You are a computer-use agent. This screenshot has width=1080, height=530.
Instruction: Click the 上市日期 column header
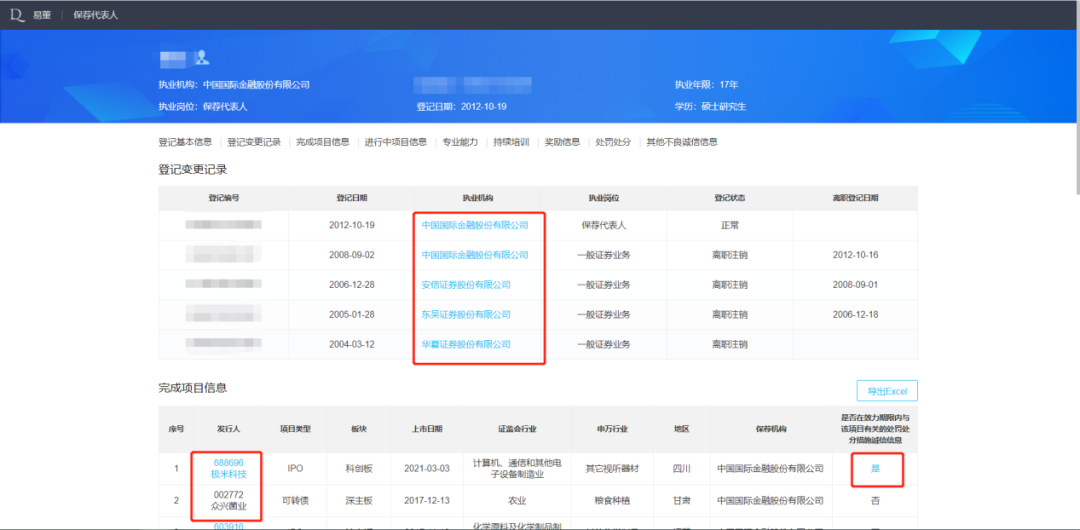pos(426,429)
